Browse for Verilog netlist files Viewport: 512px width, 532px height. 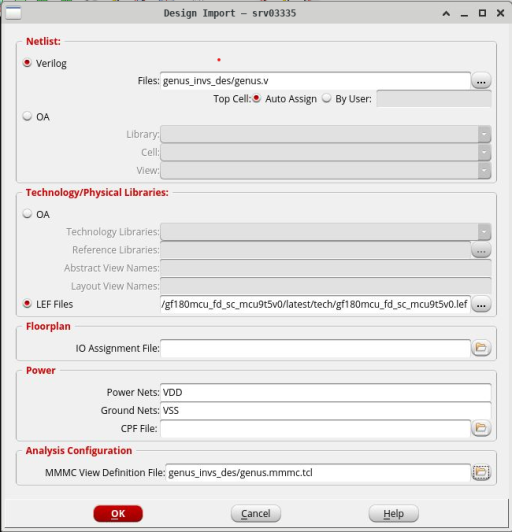pos(481,81)
